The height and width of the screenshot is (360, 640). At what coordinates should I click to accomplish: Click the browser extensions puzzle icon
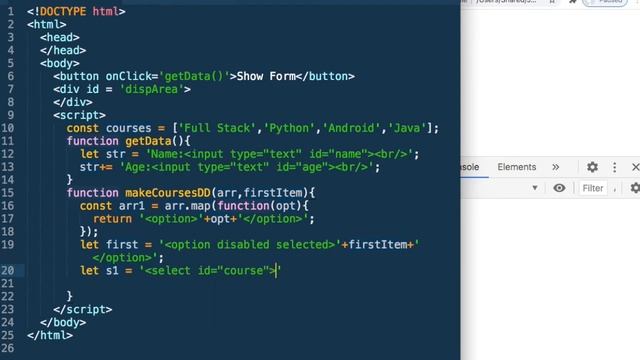573,2
